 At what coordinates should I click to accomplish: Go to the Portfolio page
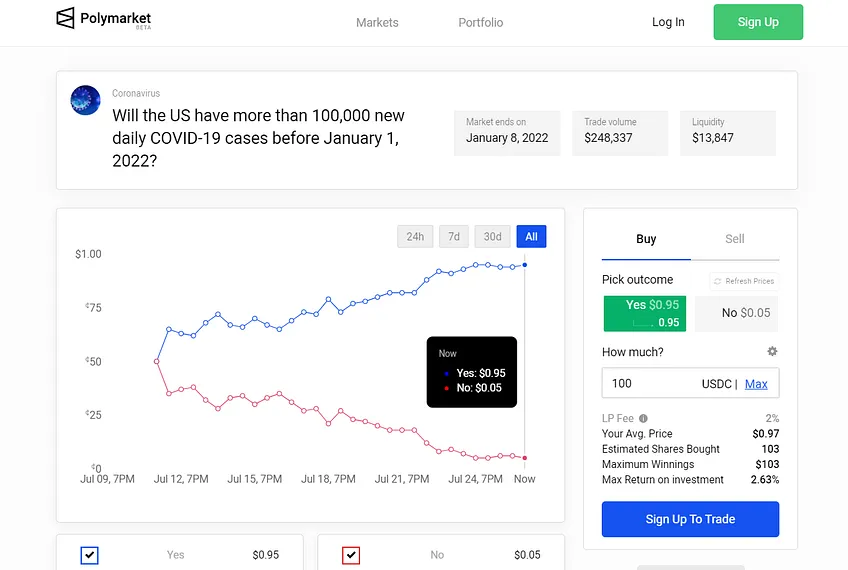coord(481,23)
